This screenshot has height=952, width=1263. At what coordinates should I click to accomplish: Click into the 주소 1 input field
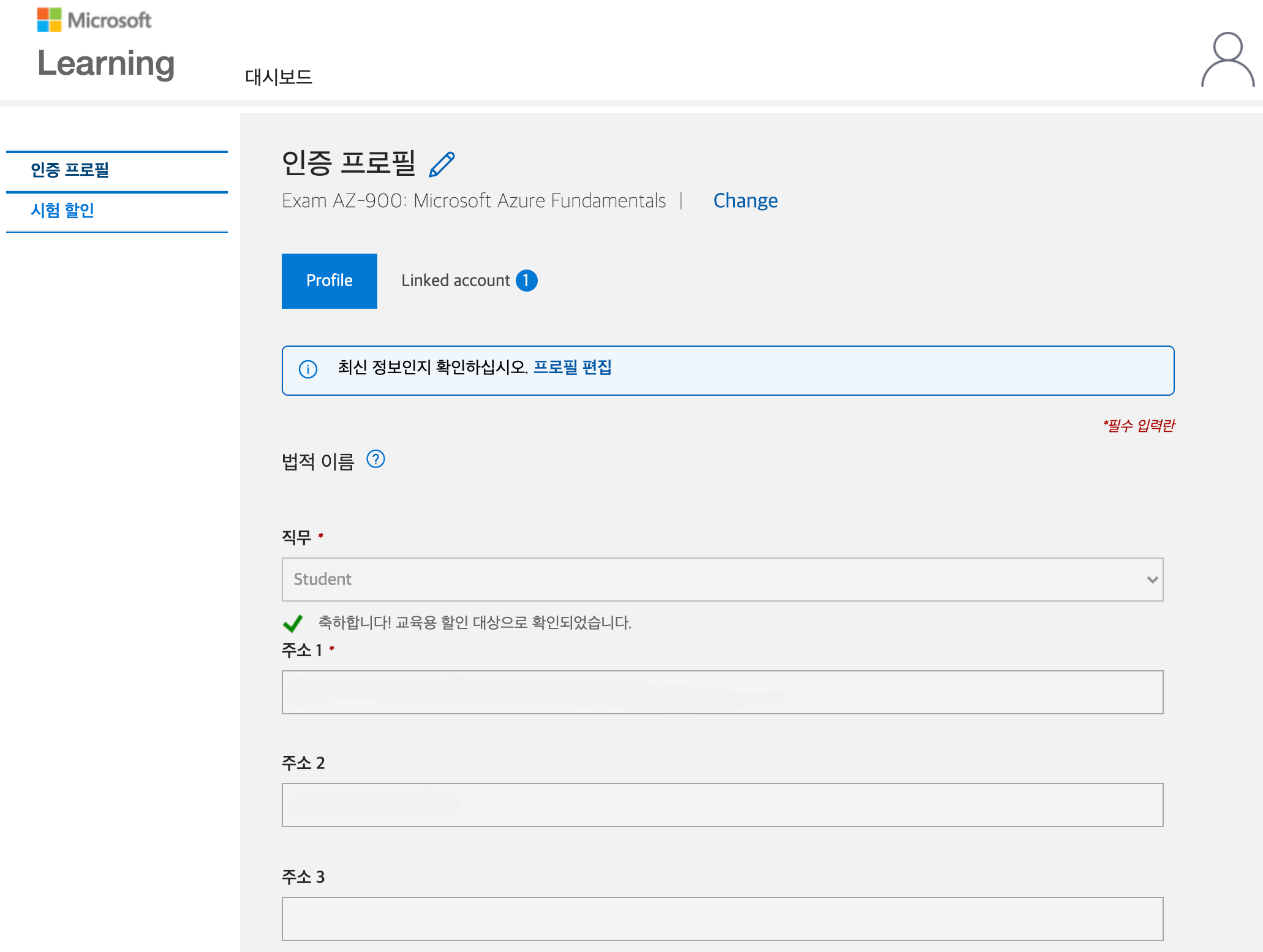click(x=722, y=692)
